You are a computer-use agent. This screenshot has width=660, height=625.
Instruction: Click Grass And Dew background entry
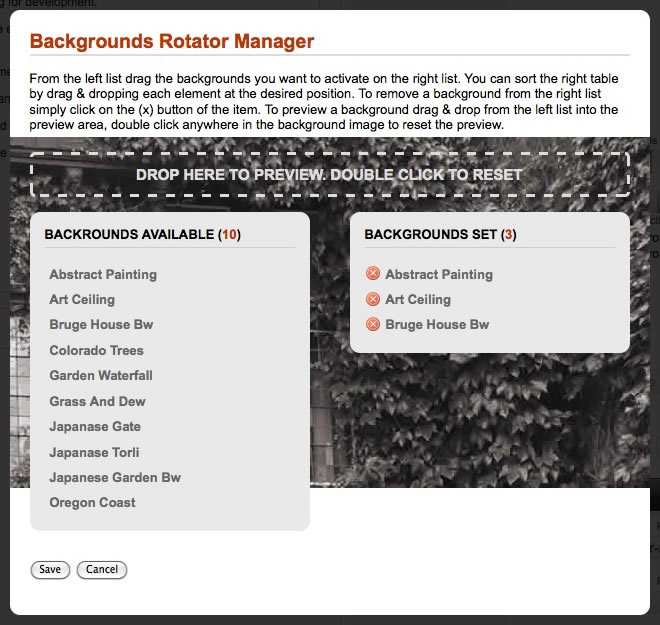pos(97,401)
